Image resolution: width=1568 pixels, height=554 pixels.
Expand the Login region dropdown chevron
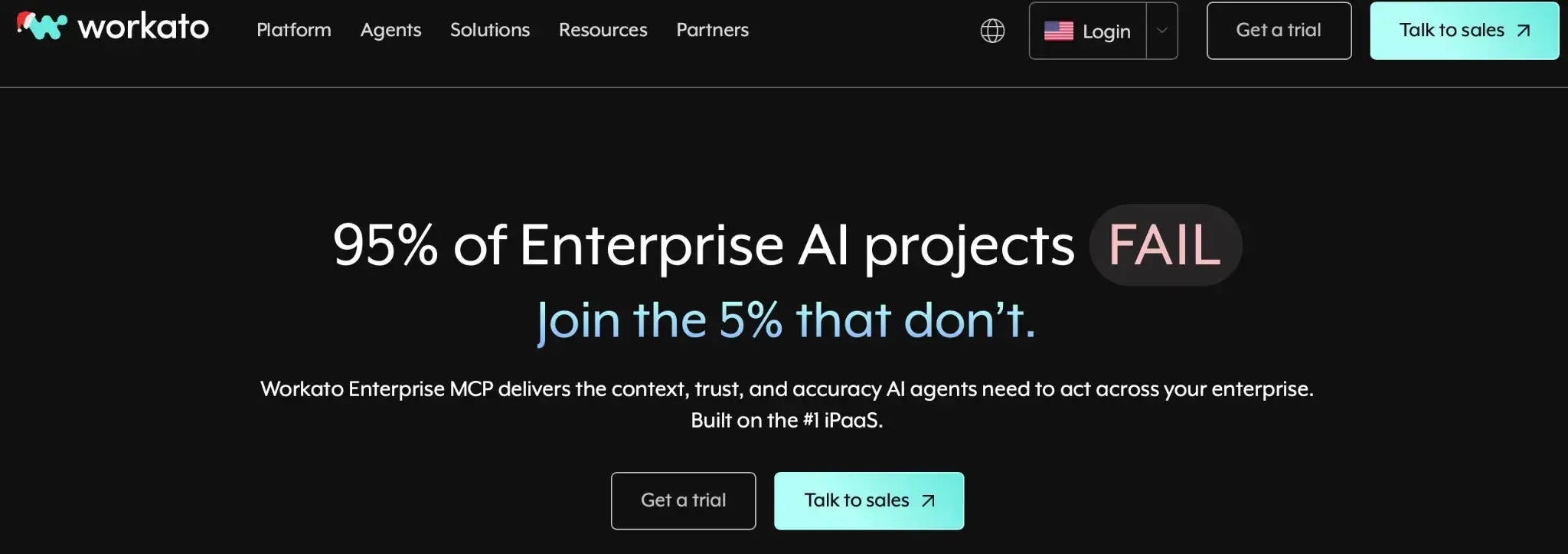click(1161, 31)
